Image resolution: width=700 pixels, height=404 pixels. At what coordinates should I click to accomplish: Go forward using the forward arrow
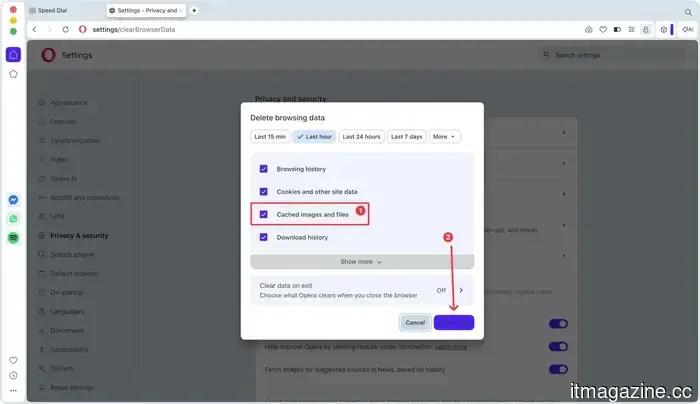(x=50, y=29)
